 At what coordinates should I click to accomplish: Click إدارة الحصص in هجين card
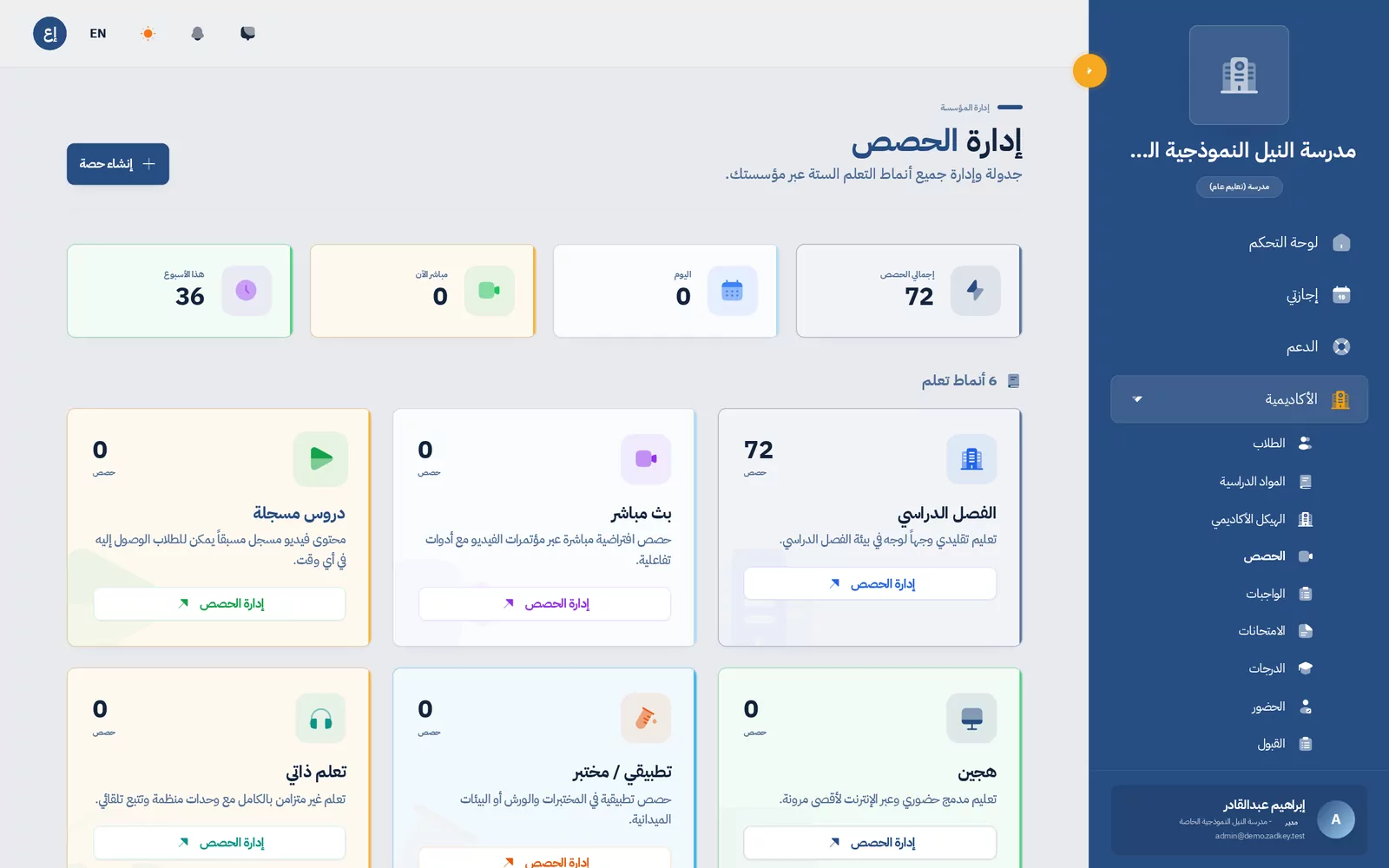[x=870, y=843]
